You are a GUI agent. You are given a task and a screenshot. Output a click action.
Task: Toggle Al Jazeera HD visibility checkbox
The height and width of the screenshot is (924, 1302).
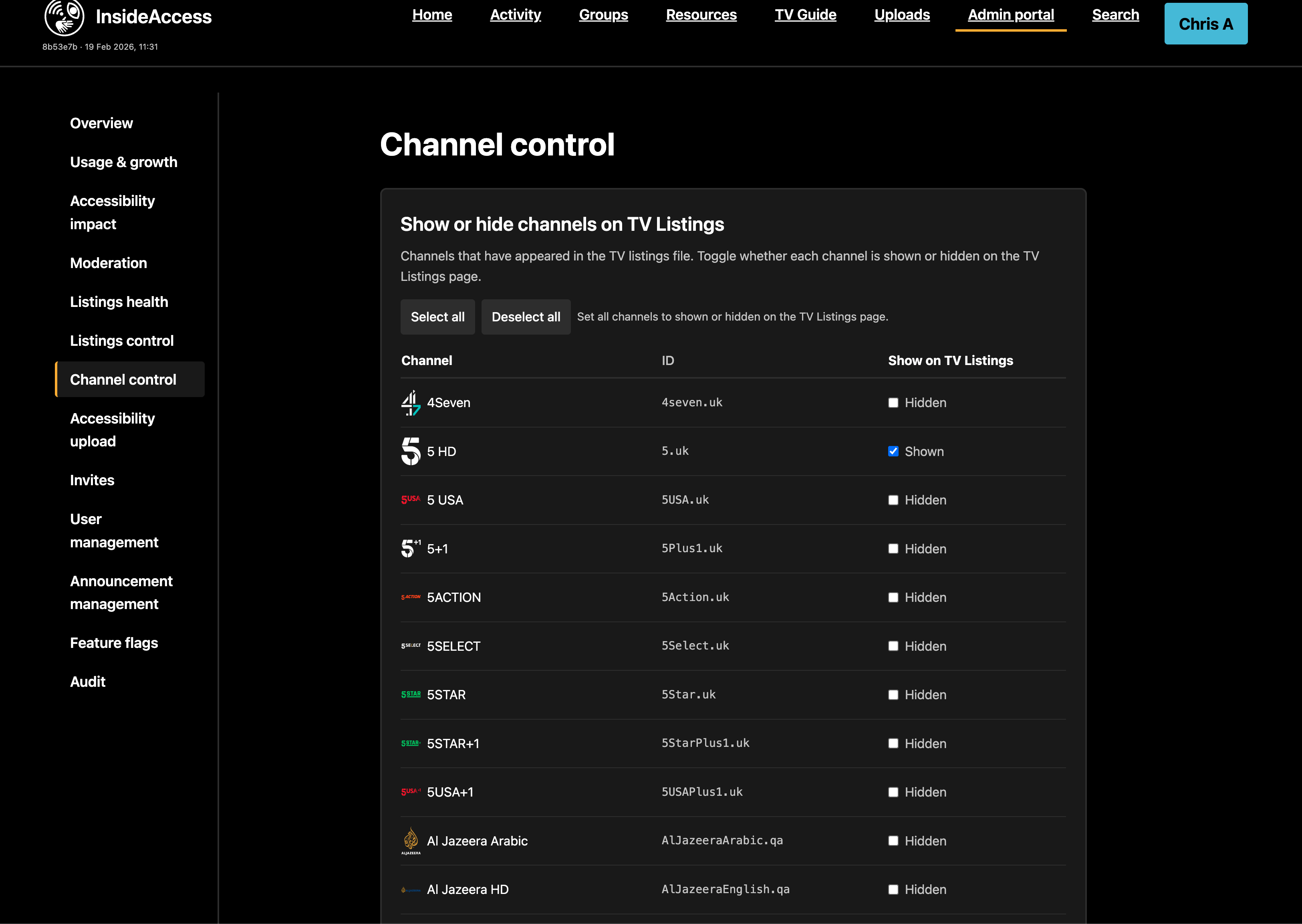pyautogui.click(x=893, y=889)
